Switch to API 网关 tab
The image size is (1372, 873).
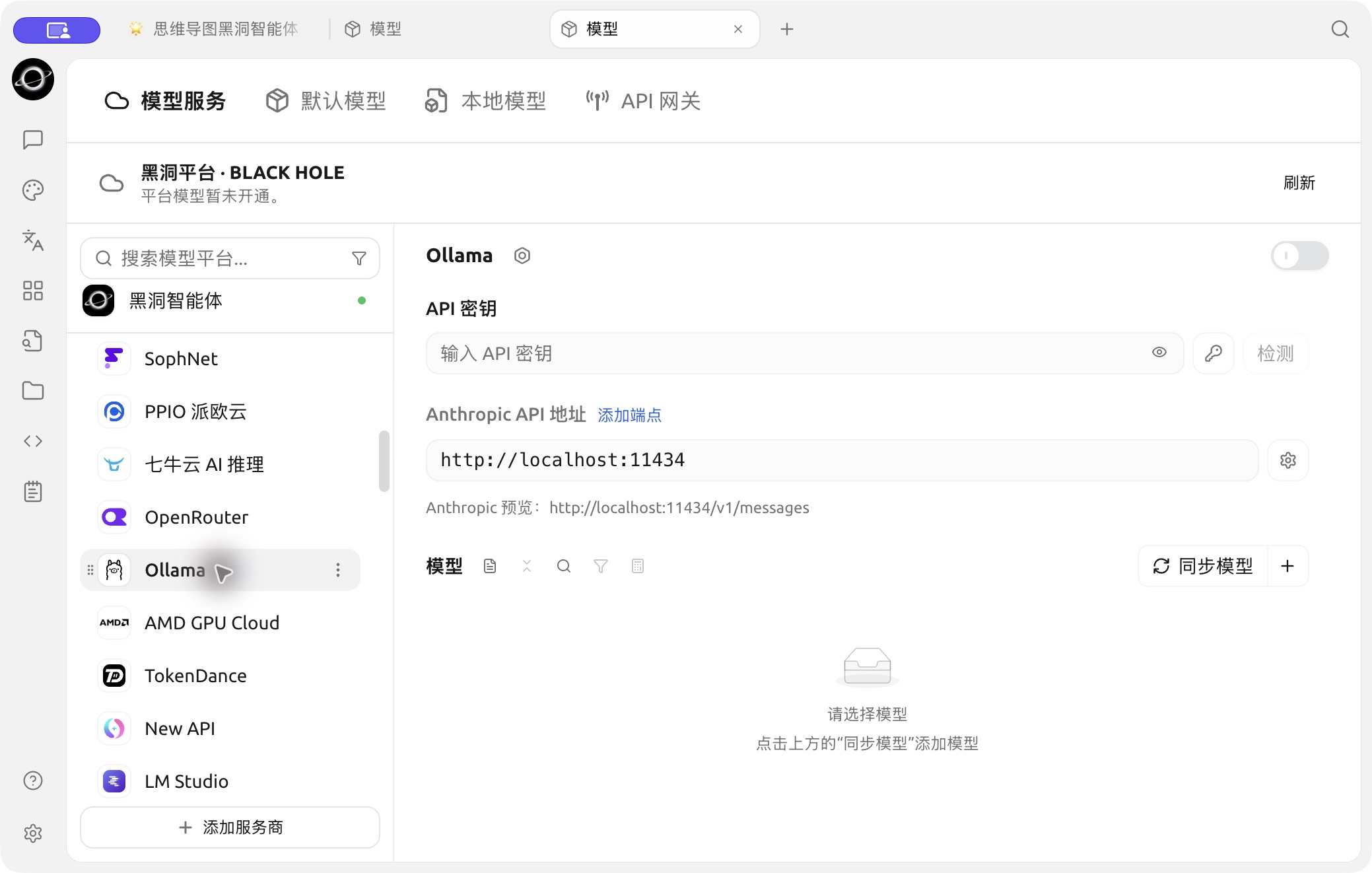pyautogui.click(x=643, y=101)
